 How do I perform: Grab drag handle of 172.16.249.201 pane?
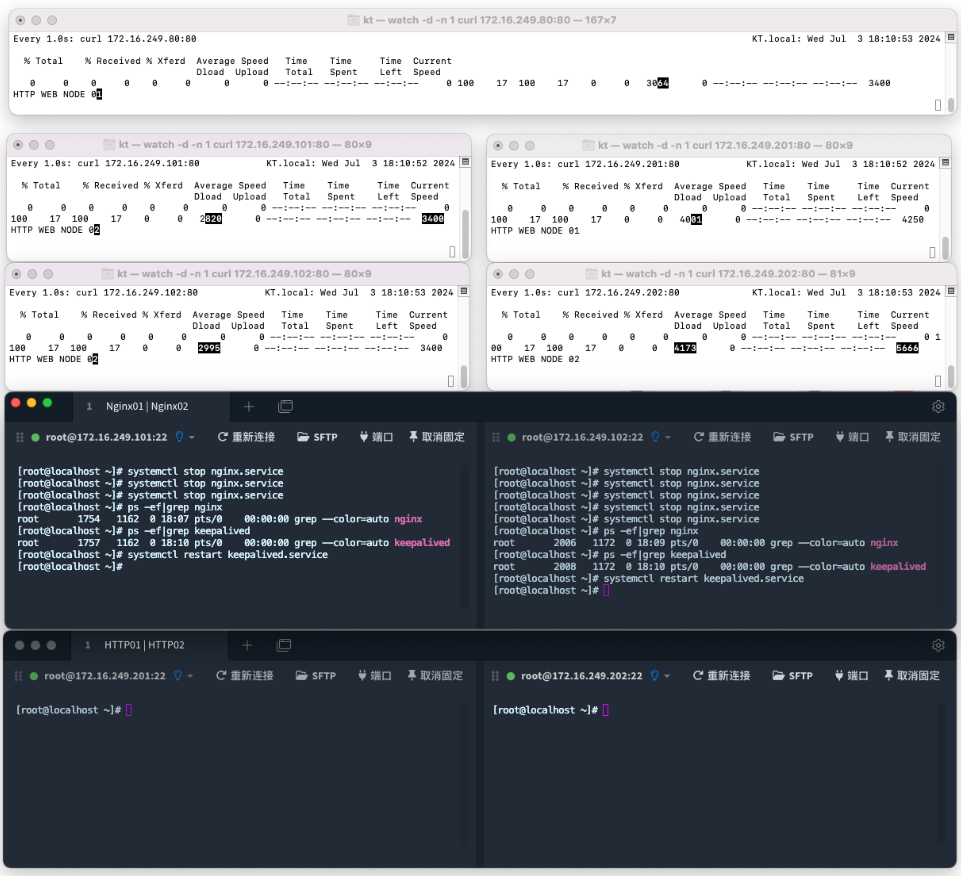pos(18,676)
